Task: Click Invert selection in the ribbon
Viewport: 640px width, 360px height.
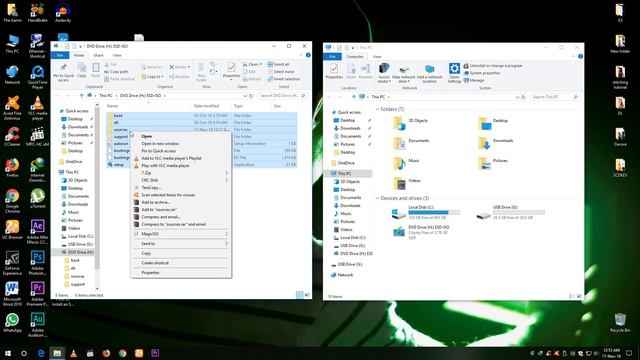Action: (x=284, y=79)
